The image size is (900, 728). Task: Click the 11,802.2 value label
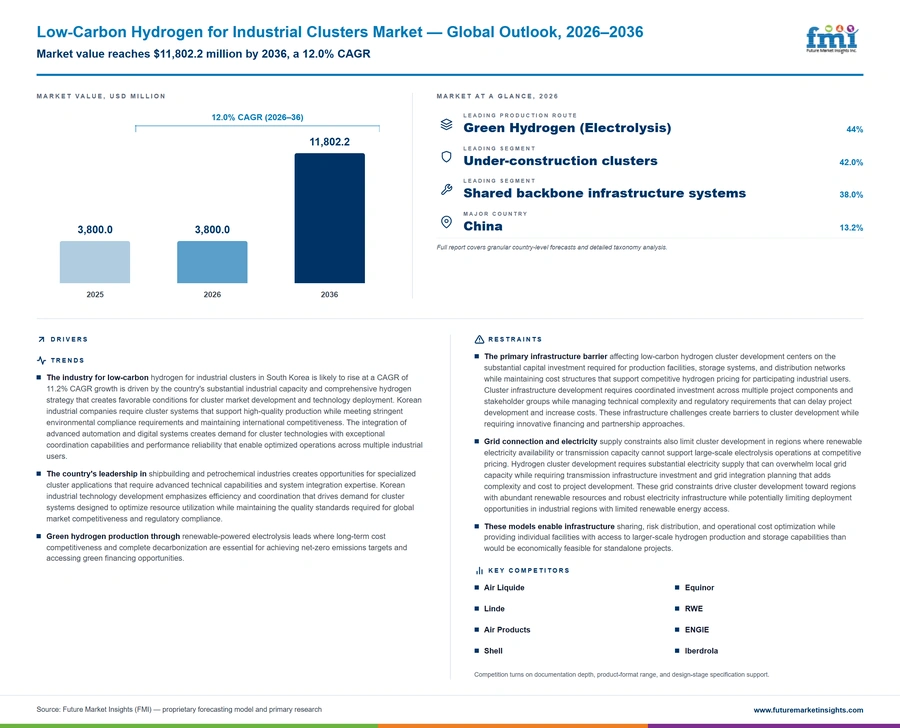[329, 142]
